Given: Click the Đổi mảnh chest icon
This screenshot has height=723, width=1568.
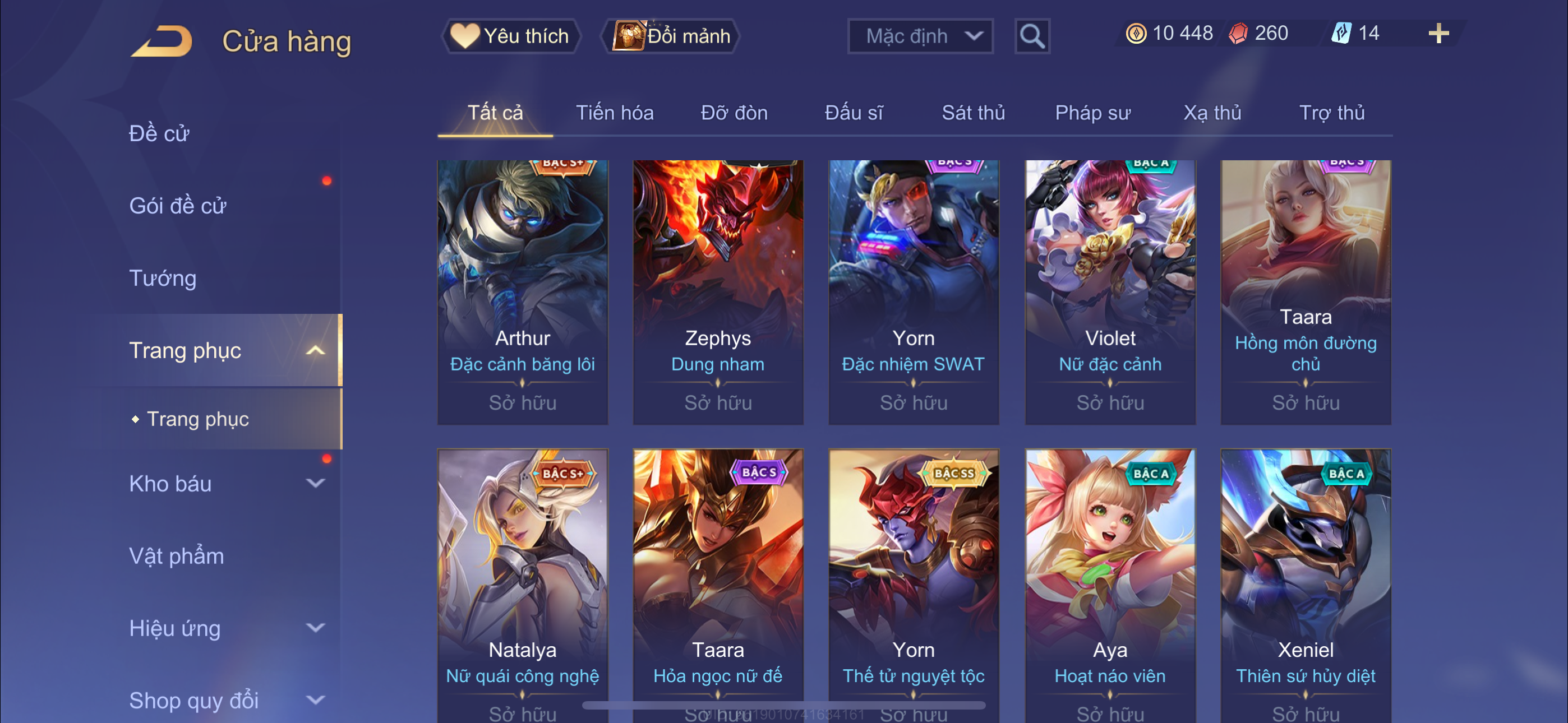Looking at the screenshot, I should click(629, 35).
